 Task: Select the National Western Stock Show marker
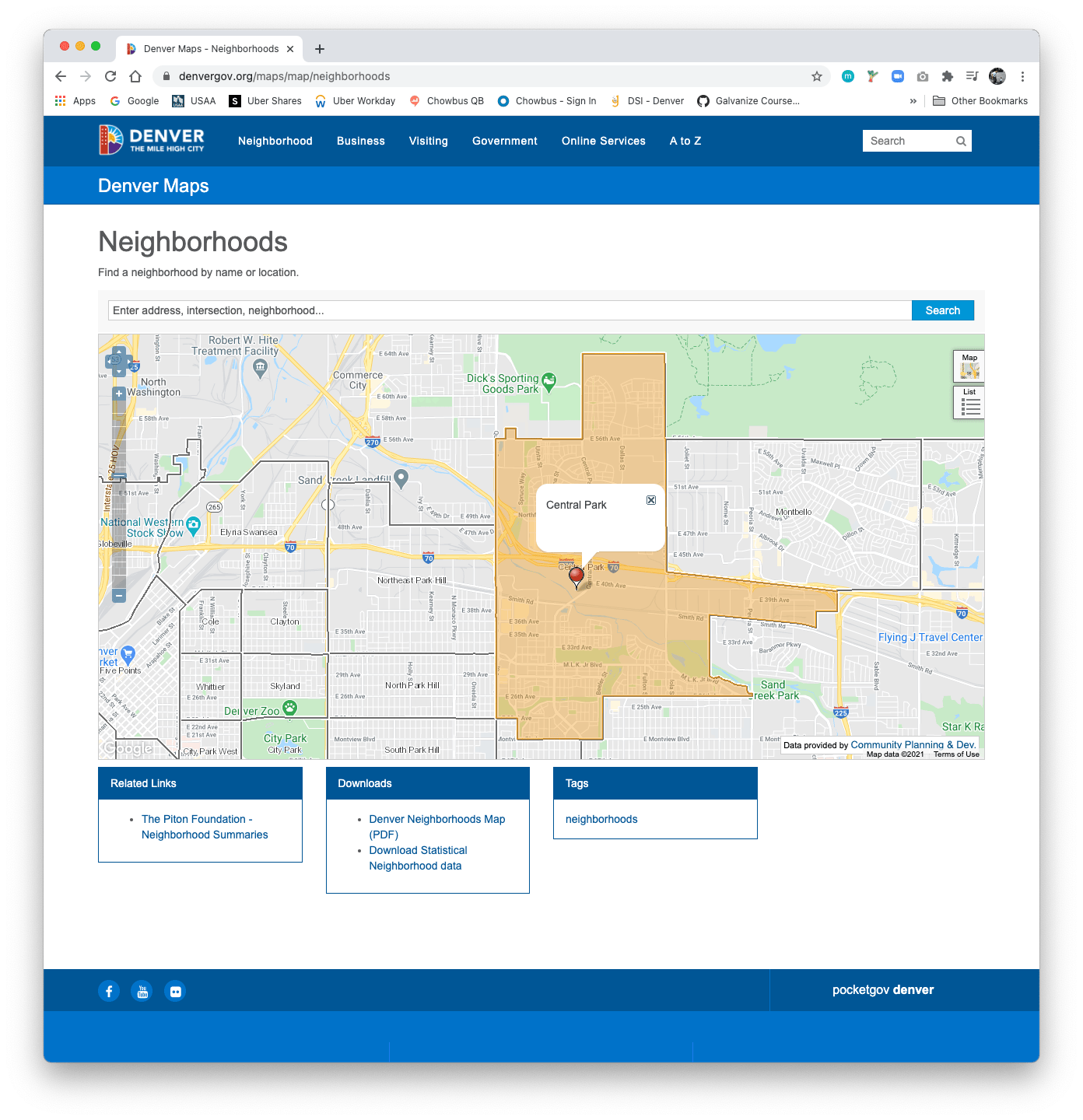(194, 525)
